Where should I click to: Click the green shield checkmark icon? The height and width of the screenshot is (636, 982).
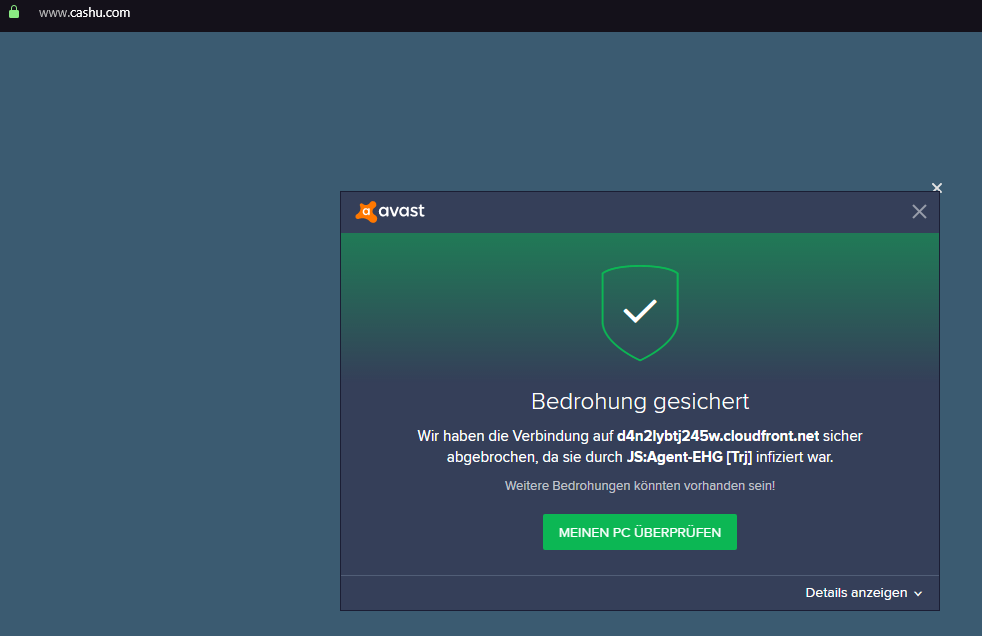point(640,313)
